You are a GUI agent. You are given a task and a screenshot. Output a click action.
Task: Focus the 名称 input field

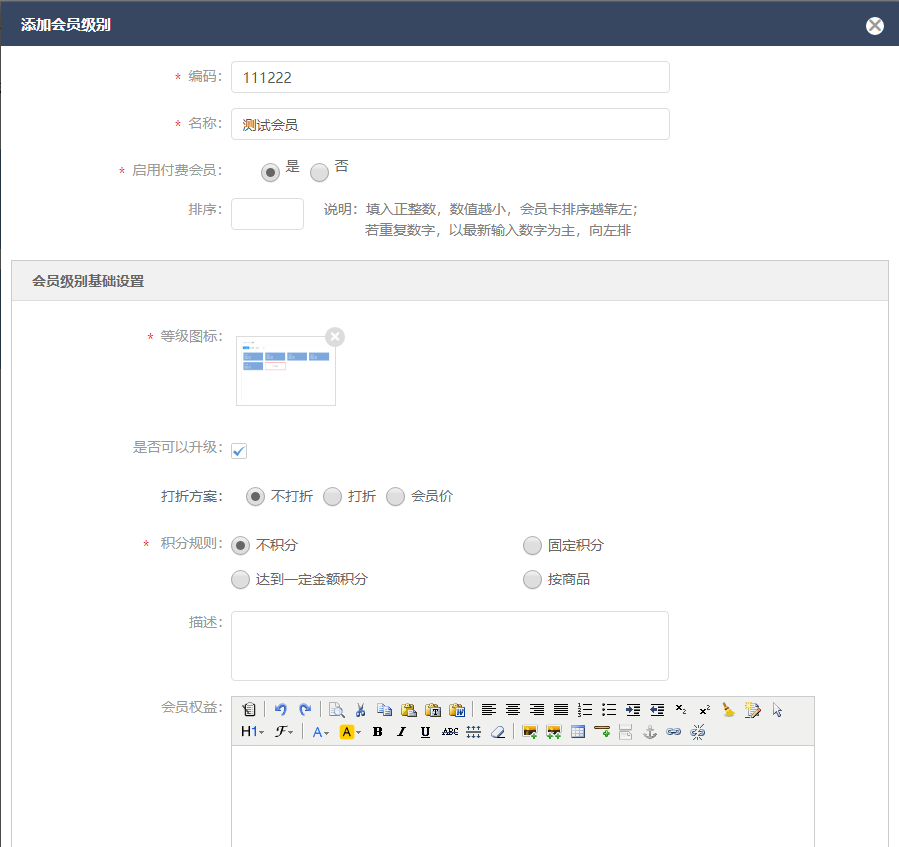450,124
